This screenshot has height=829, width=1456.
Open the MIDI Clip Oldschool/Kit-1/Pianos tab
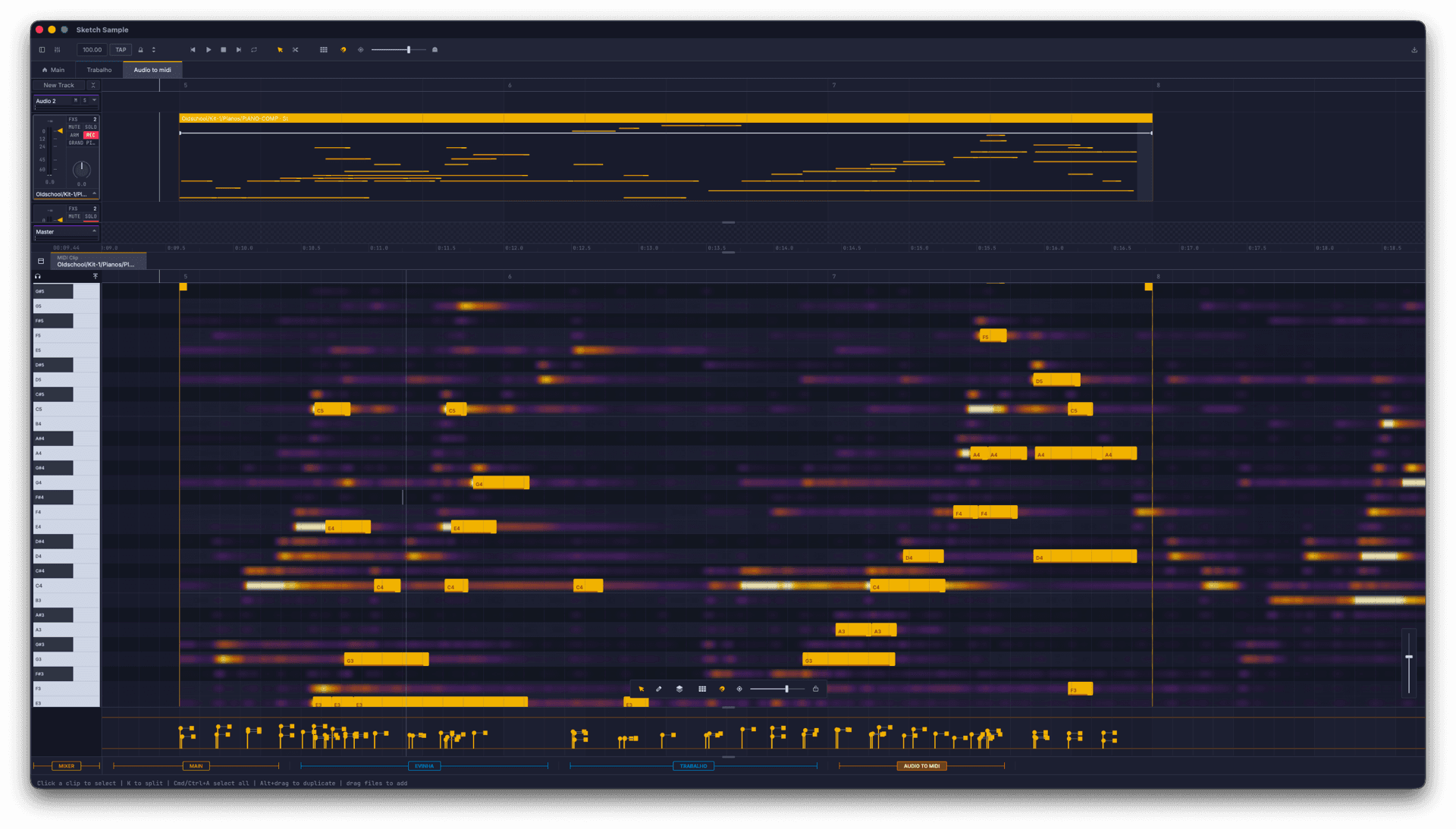[99, 262]
